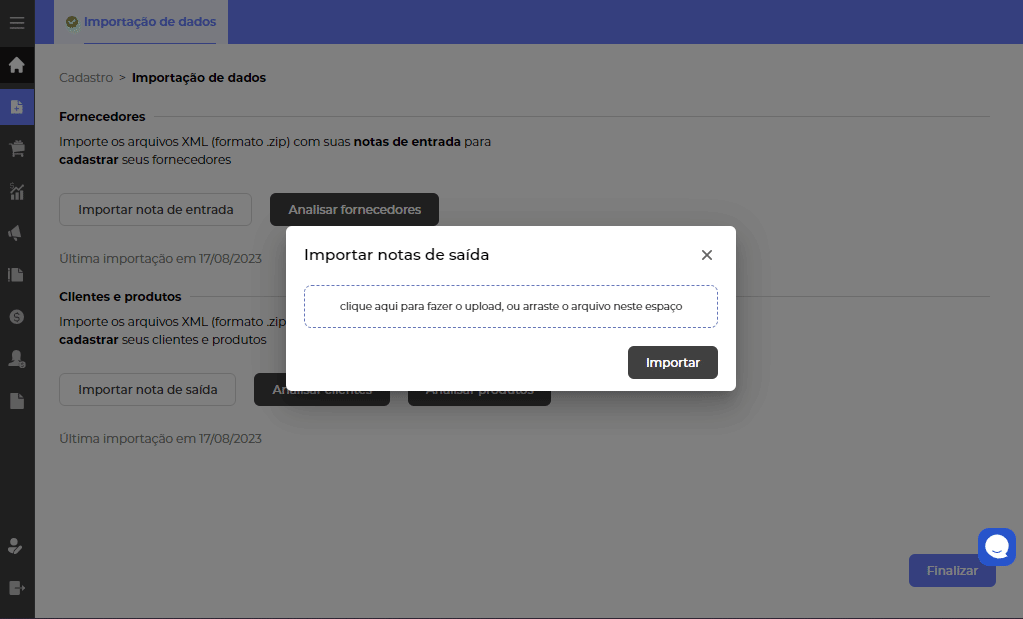The width and height of the screenshot is (1023, 619).
Task: Click Analisar fornecedores button
Action: (x=354, y=210)
